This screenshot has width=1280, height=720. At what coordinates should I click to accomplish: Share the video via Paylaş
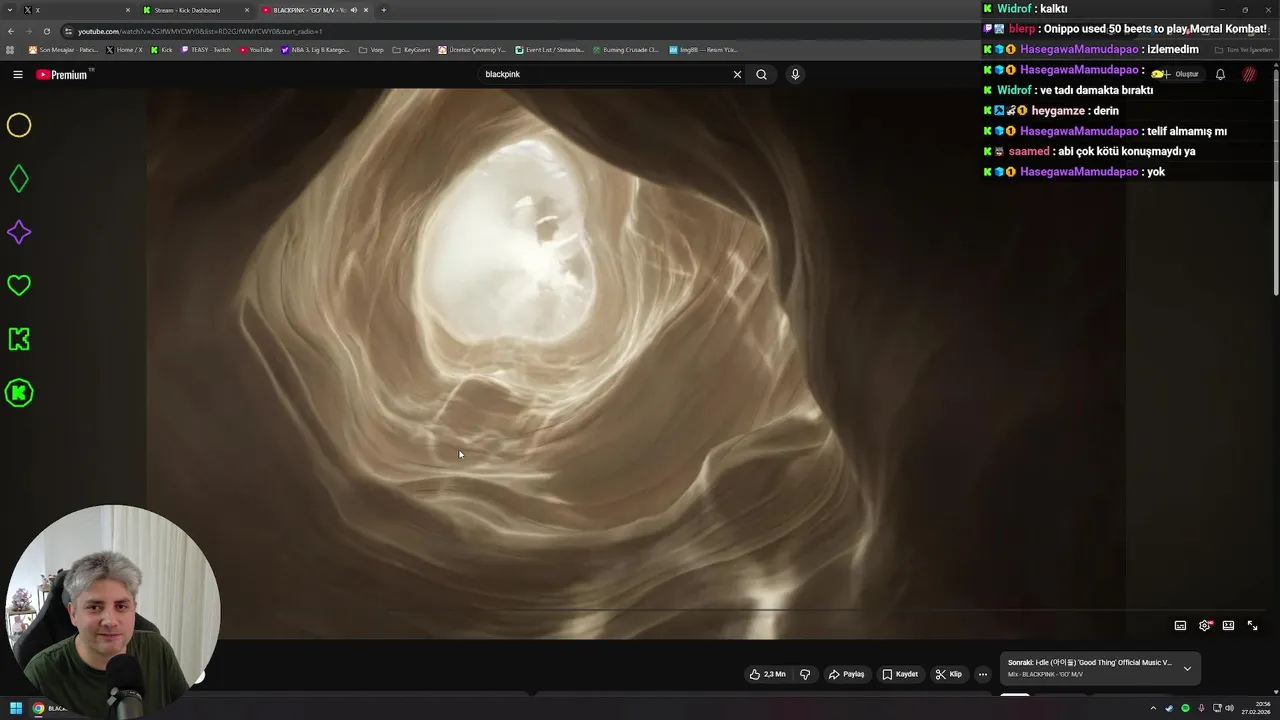pyautogui.click(x=846, y=674)
